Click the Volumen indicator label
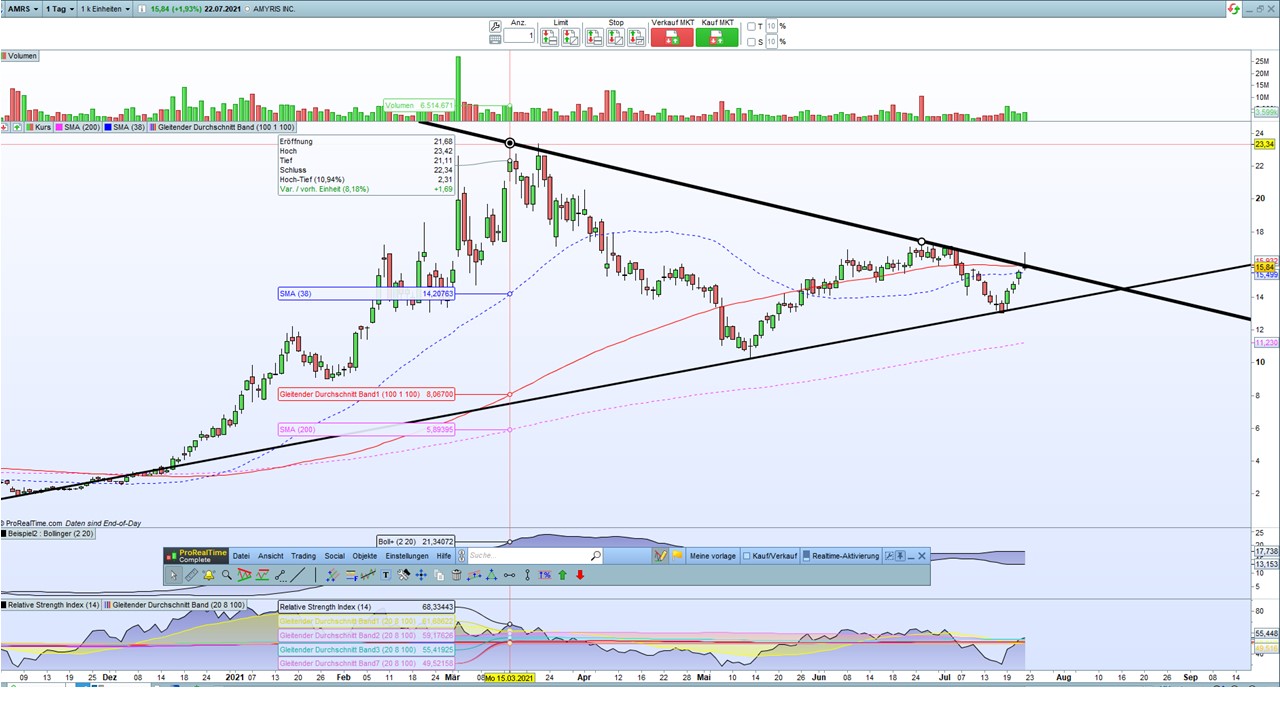Viewport: 1280px width, 720px height. (x=20, y=56)
